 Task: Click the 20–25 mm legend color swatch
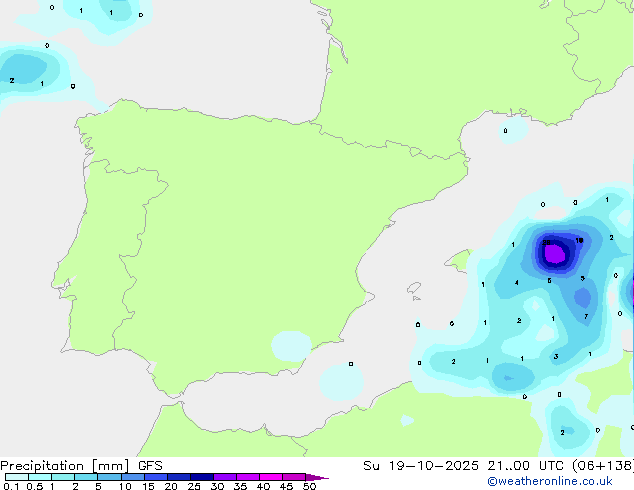click(x=179, y=477)
